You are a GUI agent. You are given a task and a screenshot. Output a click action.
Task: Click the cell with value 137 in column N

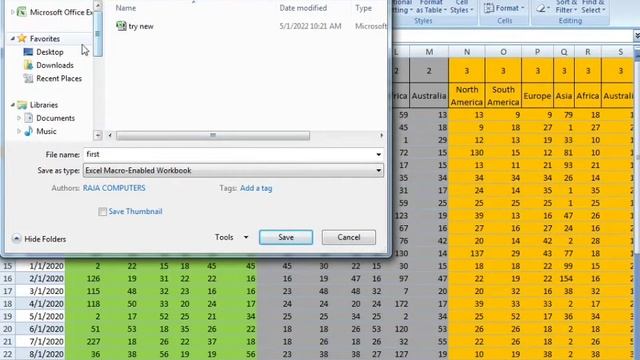467,253
